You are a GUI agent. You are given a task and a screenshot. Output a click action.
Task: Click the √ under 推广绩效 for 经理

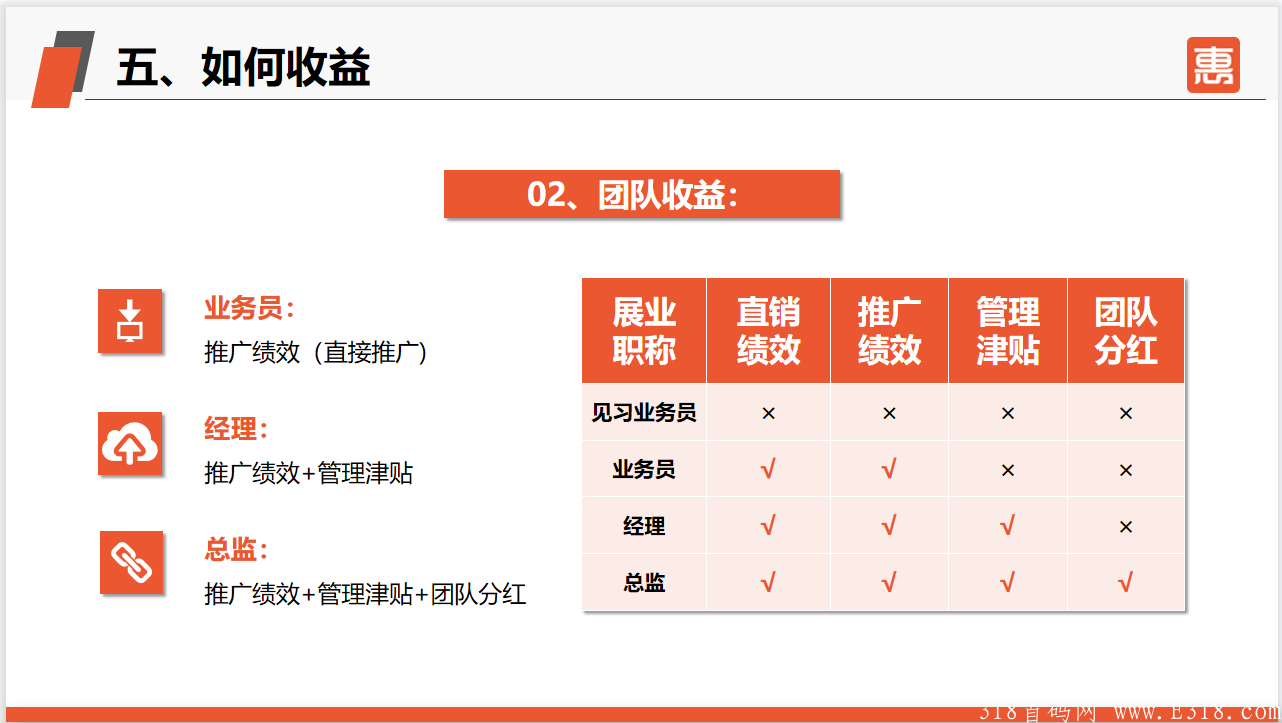coord(889,526)
